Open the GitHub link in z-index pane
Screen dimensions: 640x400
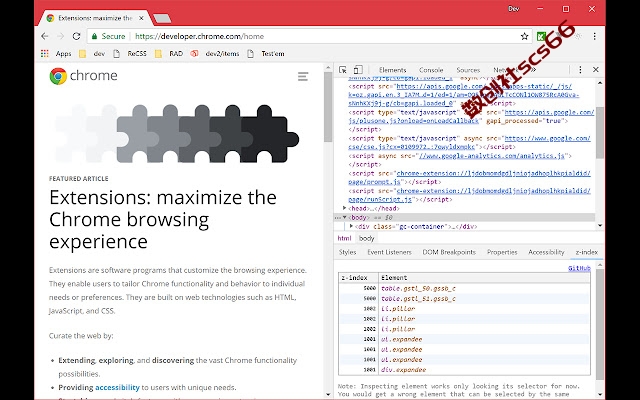click(579, 268)
